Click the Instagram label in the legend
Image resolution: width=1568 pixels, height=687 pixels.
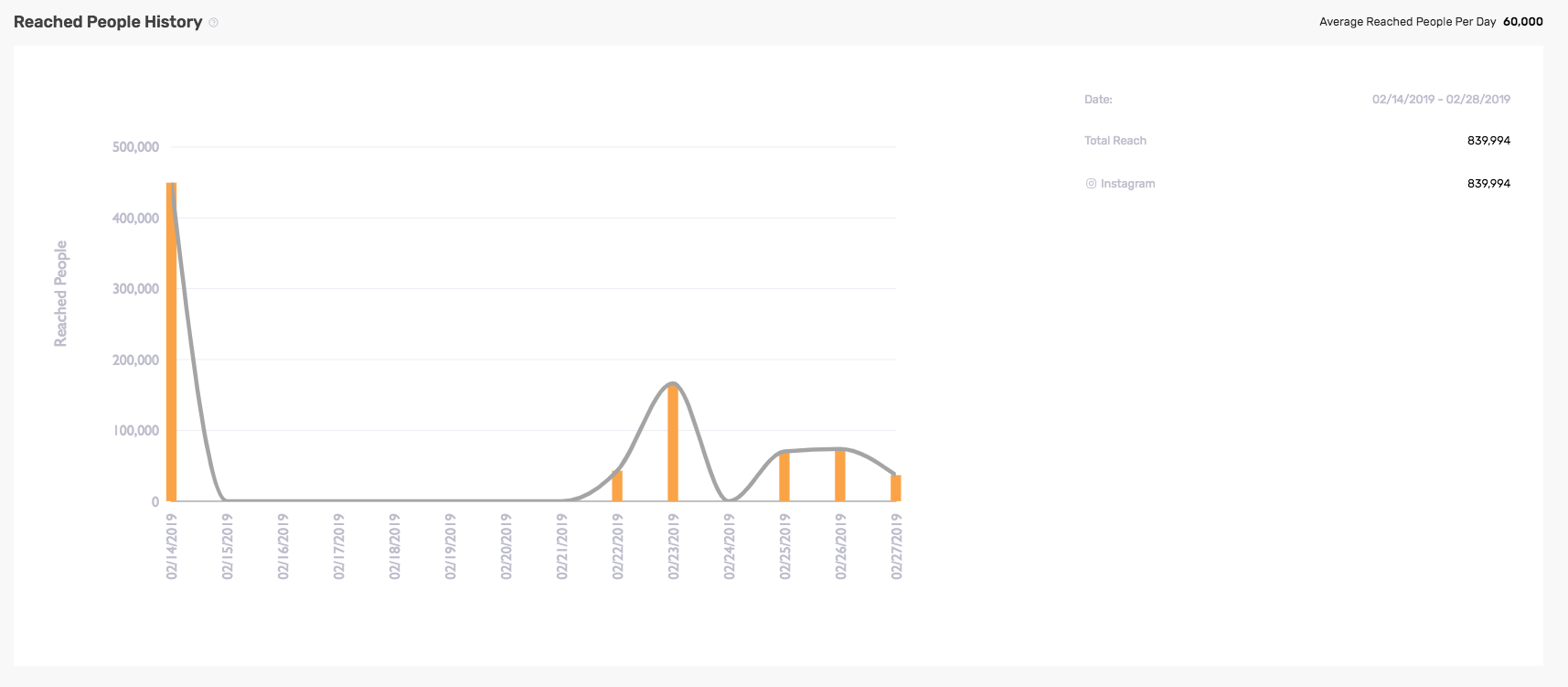point(1127,184)
